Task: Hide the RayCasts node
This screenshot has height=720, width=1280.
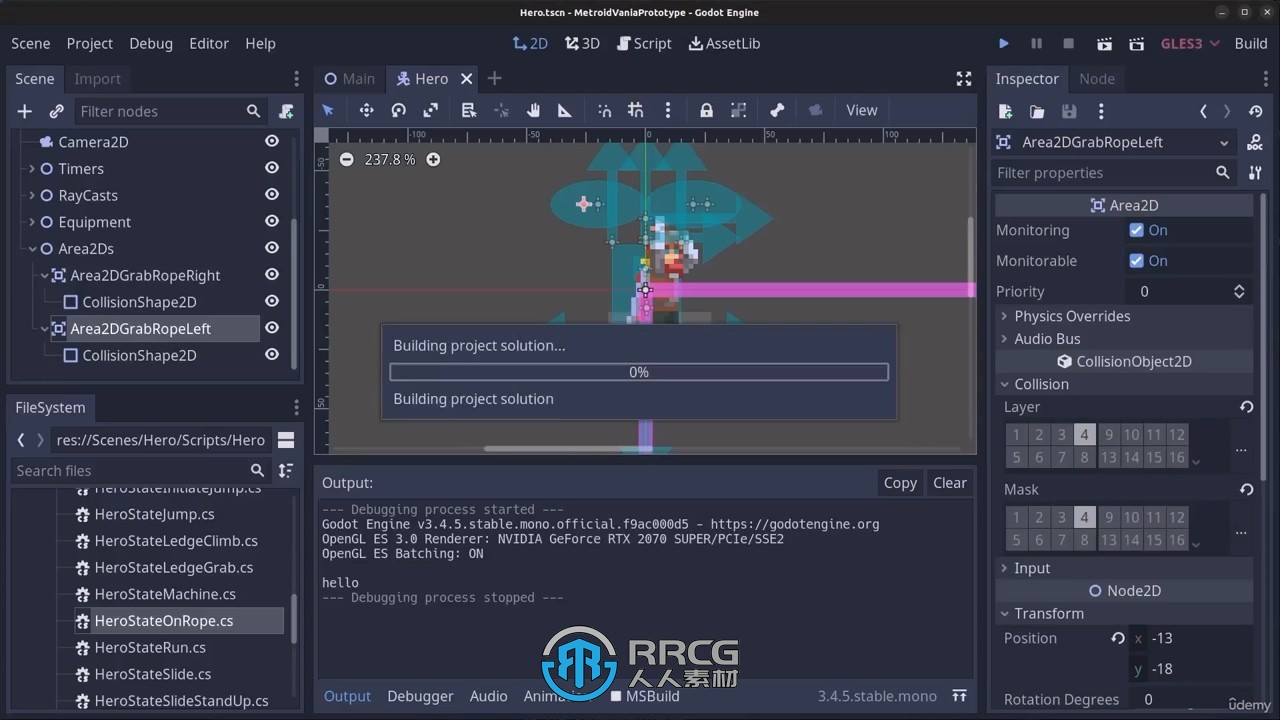Action: tap(271, 195)
